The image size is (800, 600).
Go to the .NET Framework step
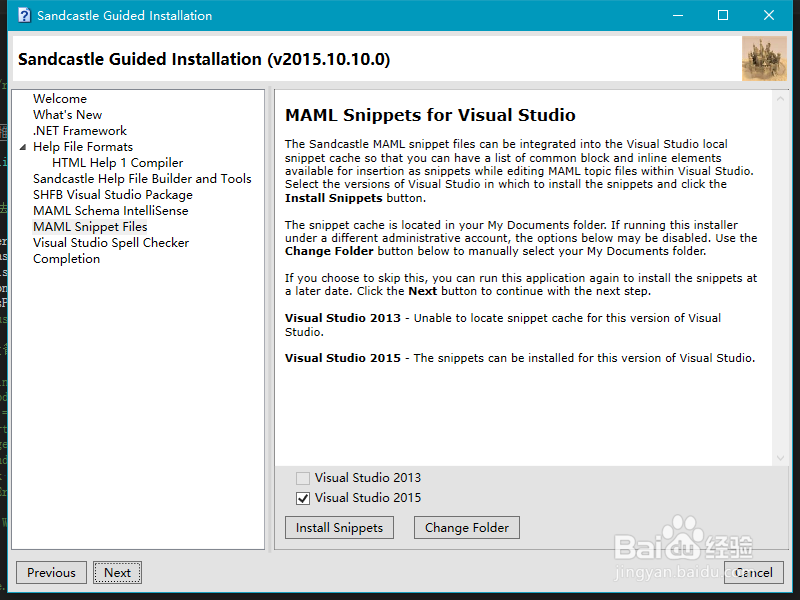[80, 131]
